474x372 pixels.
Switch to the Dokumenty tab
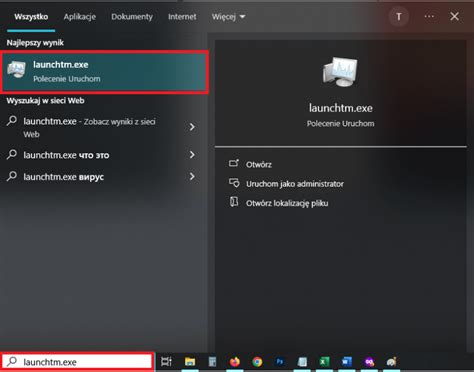(x=132, y=17)
